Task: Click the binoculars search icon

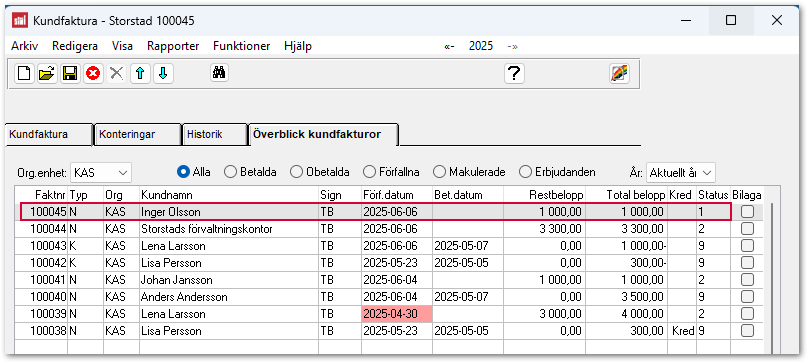Action: (x=220, y=73)
